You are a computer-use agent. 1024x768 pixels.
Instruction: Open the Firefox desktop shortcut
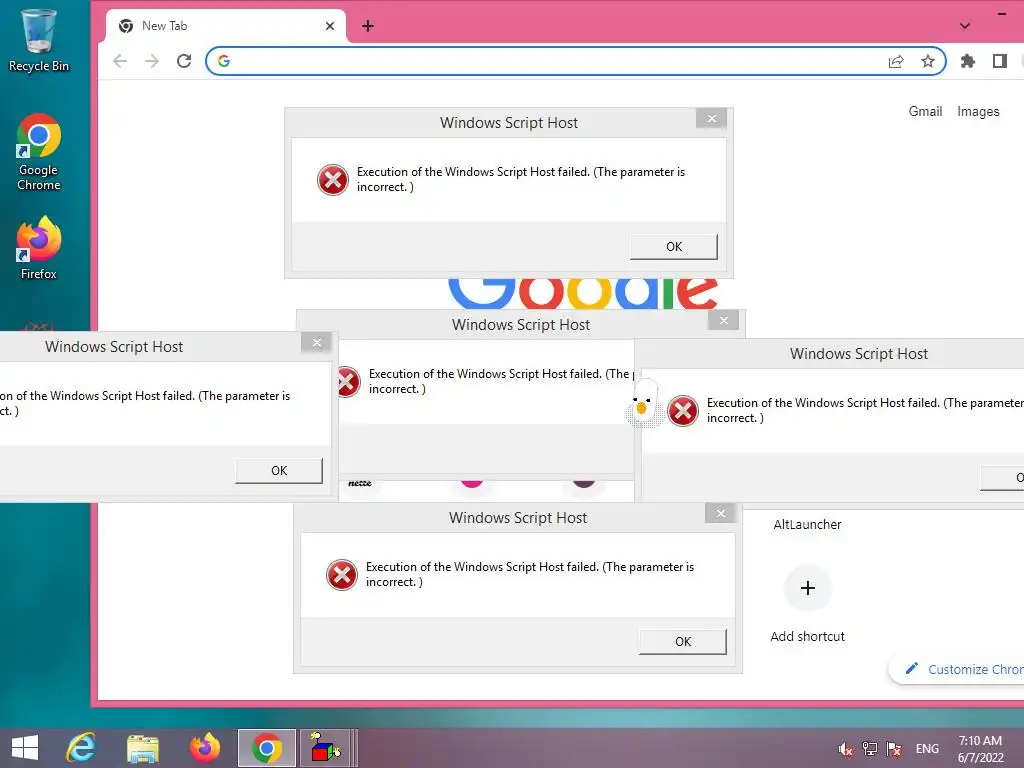[39, 248]
